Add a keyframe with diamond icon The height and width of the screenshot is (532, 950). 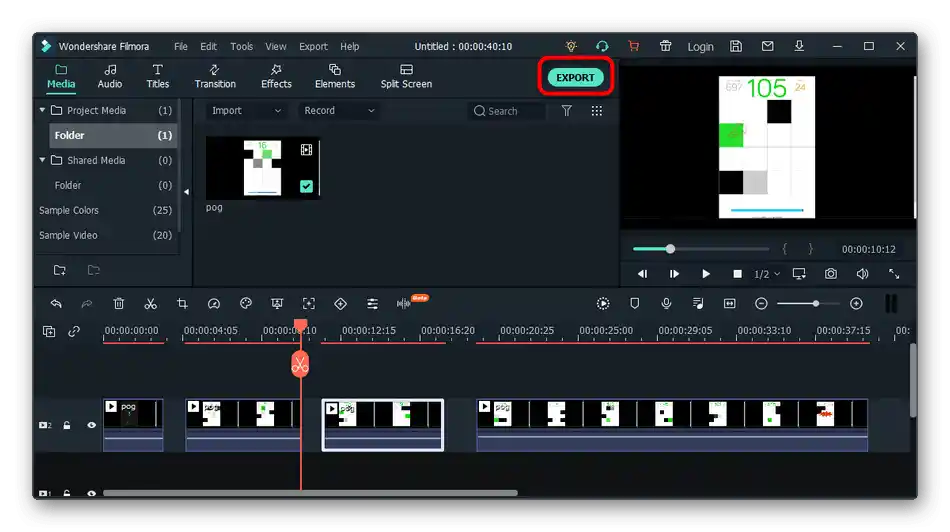coord(340,304)
